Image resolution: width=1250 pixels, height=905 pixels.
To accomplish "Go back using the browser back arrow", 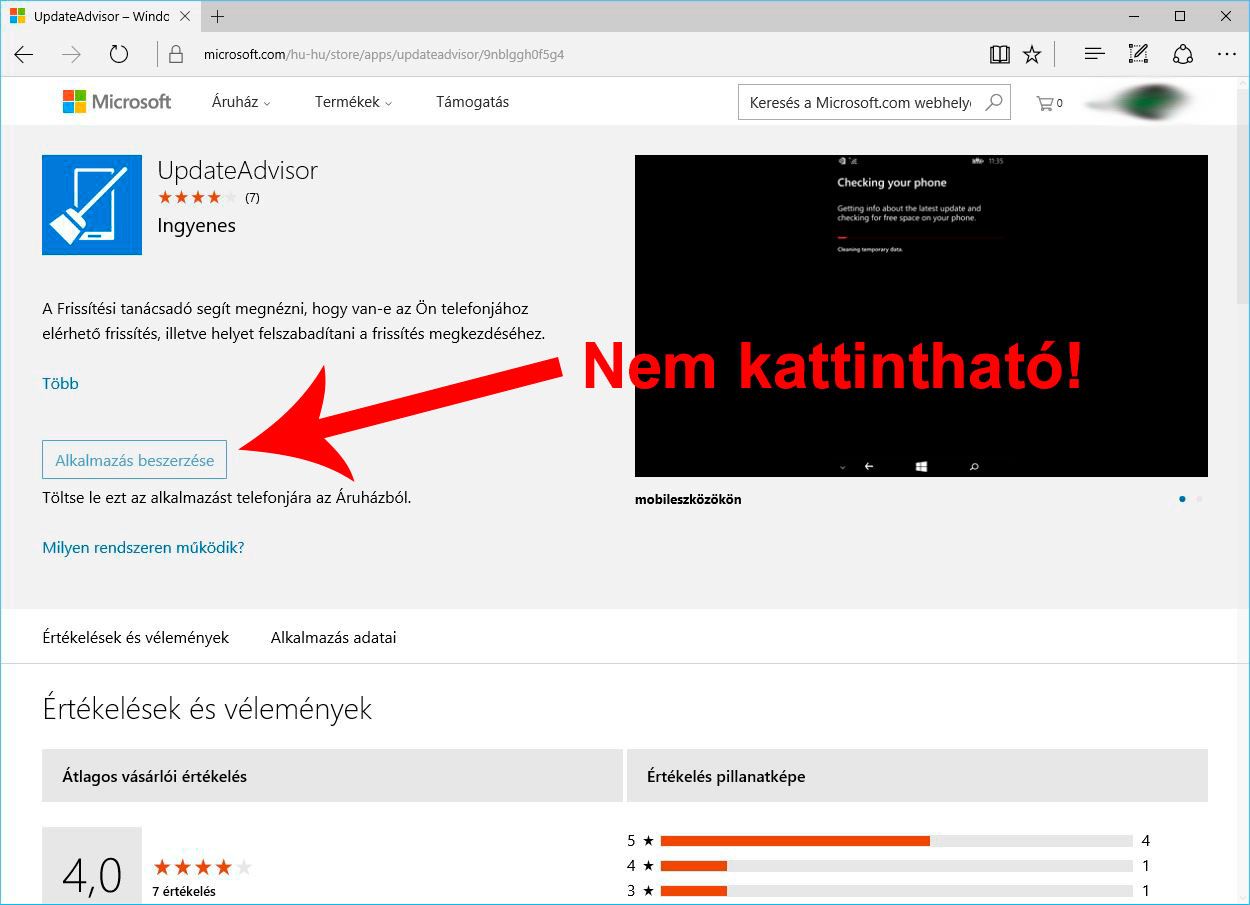I will (x=24, y=55).
